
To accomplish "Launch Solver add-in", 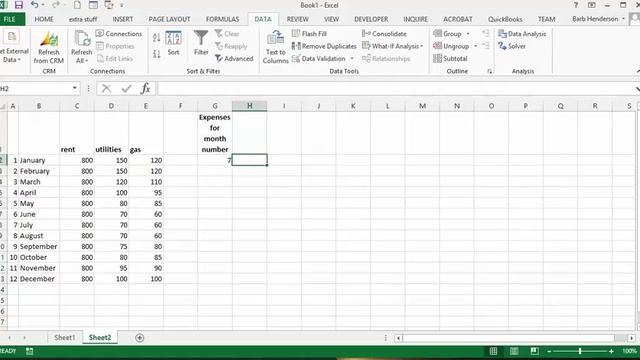I will point(512,46).
